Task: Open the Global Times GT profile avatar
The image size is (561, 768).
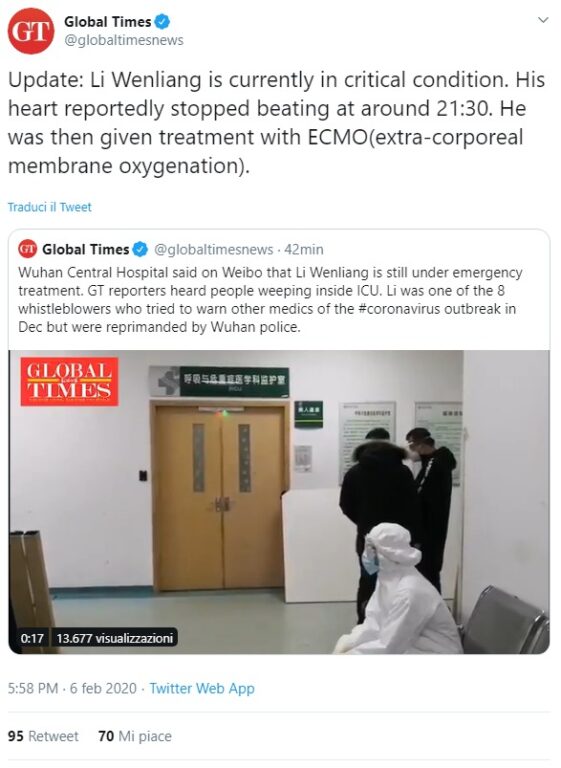Action: click(x=31, y=31)
